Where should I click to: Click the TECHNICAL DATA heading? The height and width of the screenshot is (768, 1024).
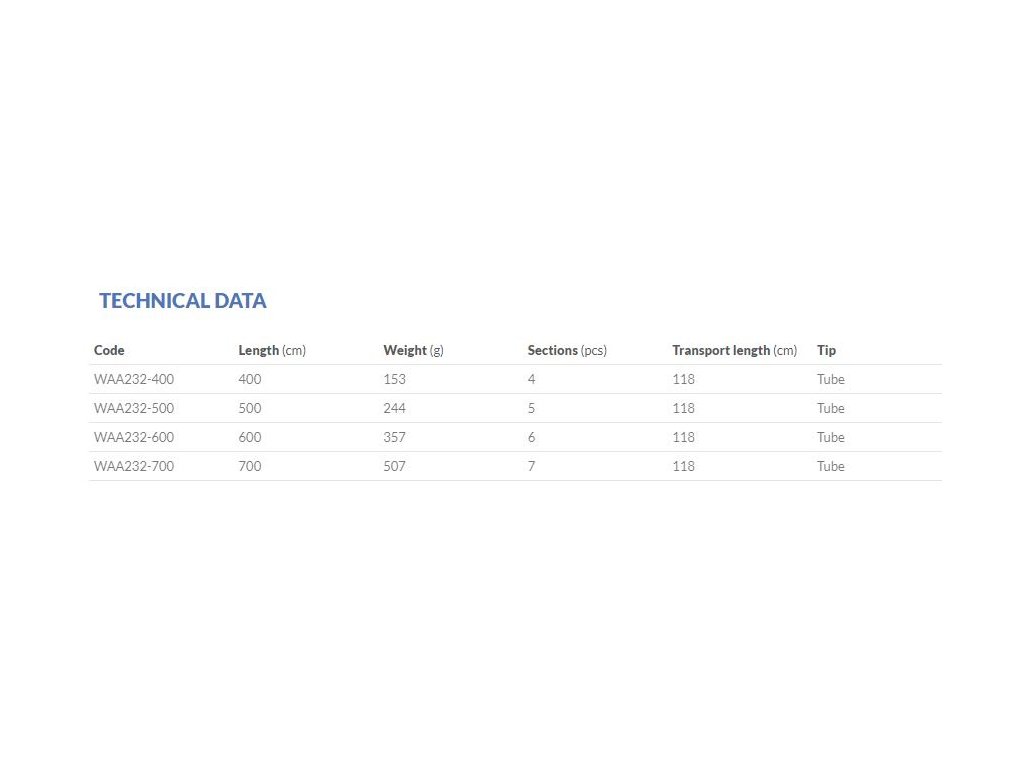click(x=183, y=301)
